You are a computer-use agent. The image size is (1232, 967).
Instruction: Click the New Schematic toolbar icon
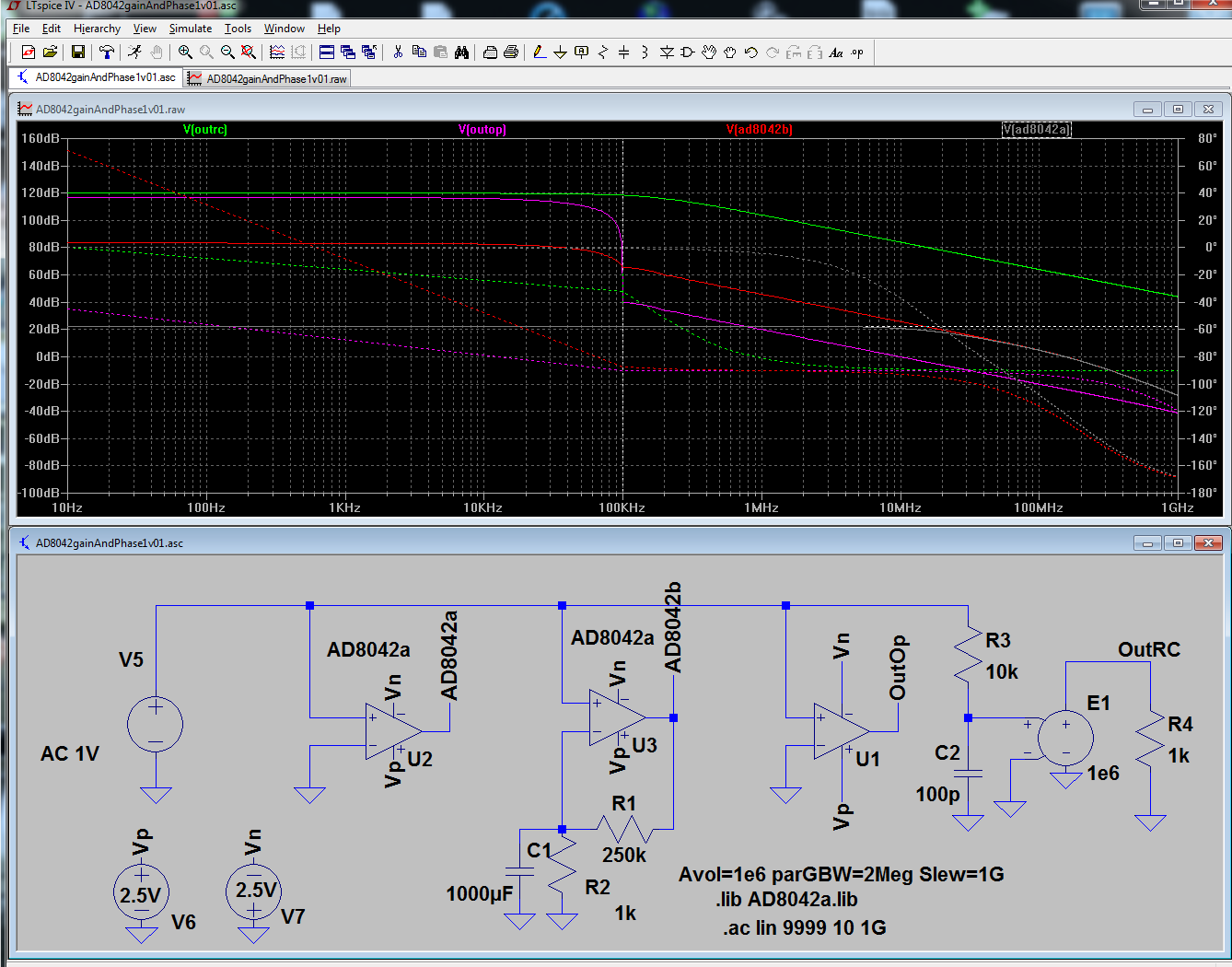click(x=29, y=52)
